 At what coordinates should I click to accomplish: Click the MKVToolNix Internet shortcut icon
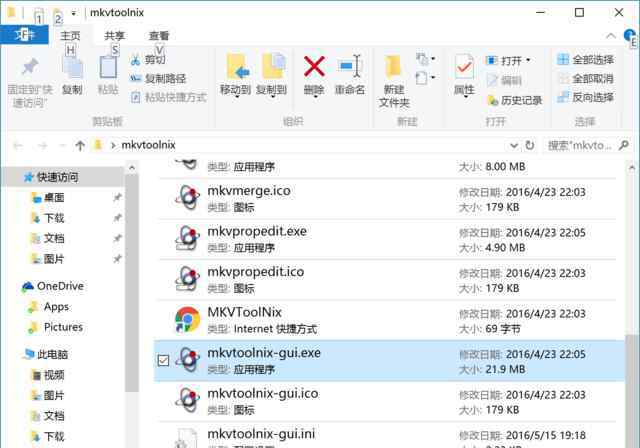click(x=188, y=320)
